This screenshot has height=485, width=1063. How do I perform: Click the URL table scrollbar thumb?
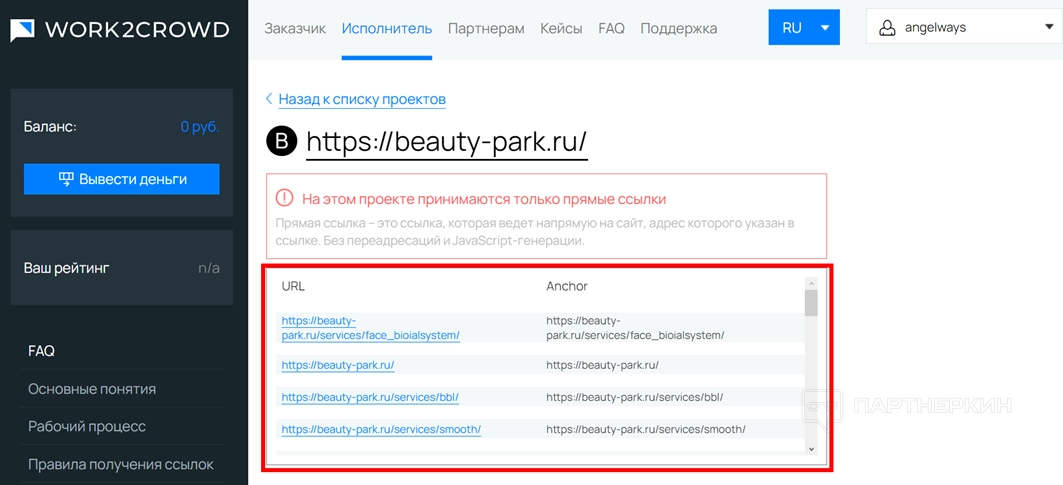(811, 303)
